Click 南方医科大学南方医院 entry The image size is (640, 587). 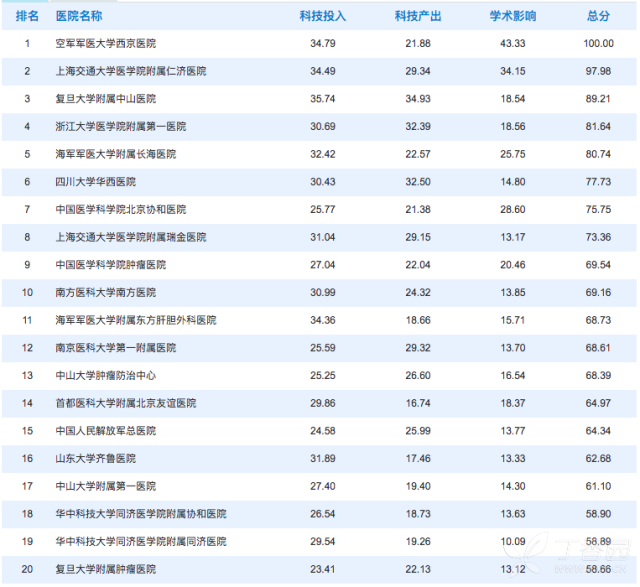click(x=106, y=293)
